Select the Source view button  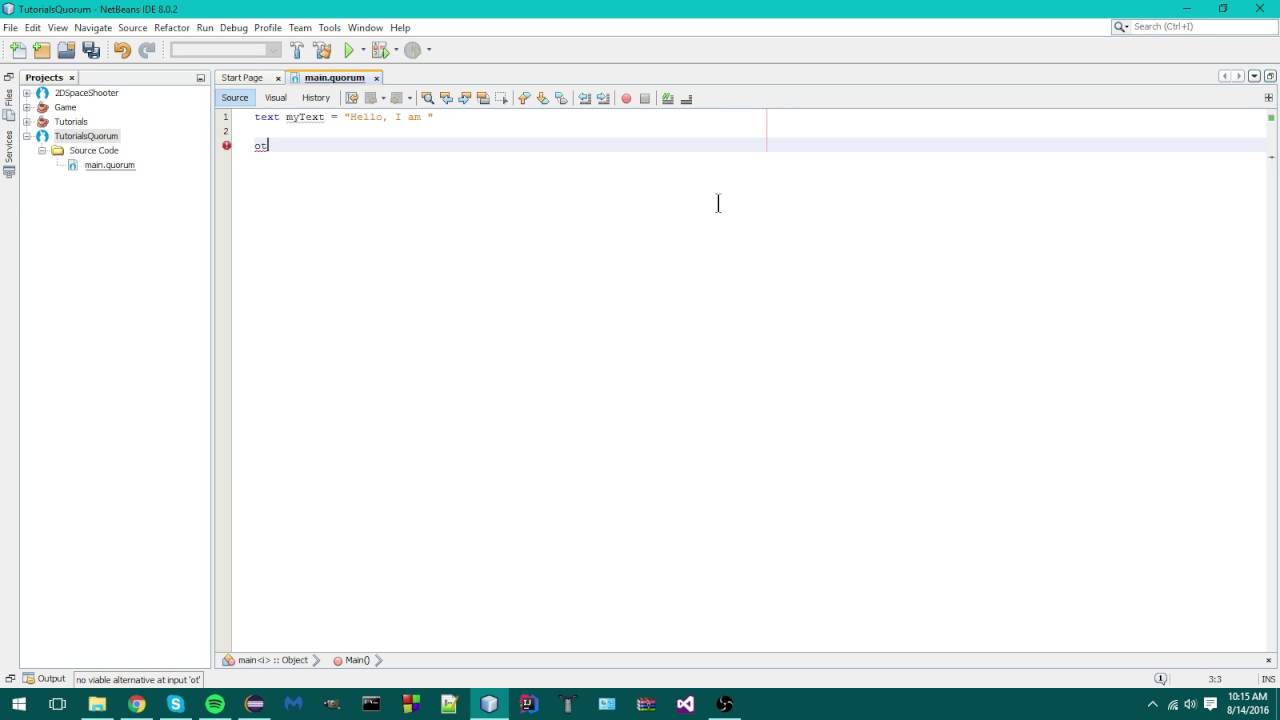coord(235,98)
